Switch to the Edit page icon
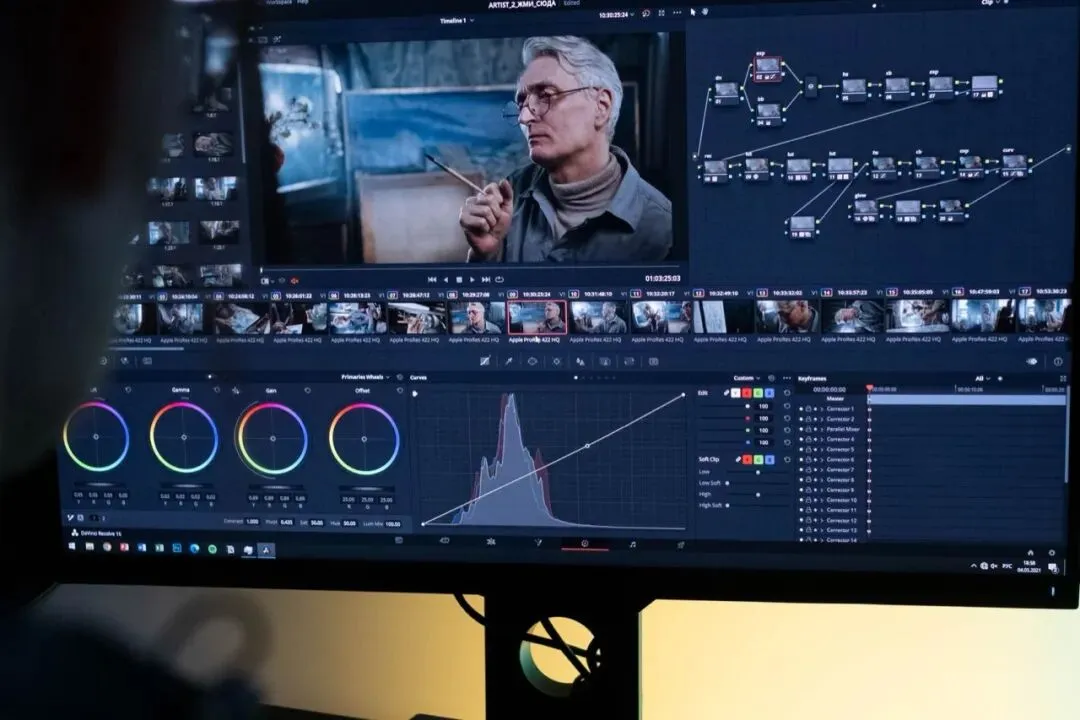Image resolution: width=1080 pixels, height=720 pixels. click(491, 542)
